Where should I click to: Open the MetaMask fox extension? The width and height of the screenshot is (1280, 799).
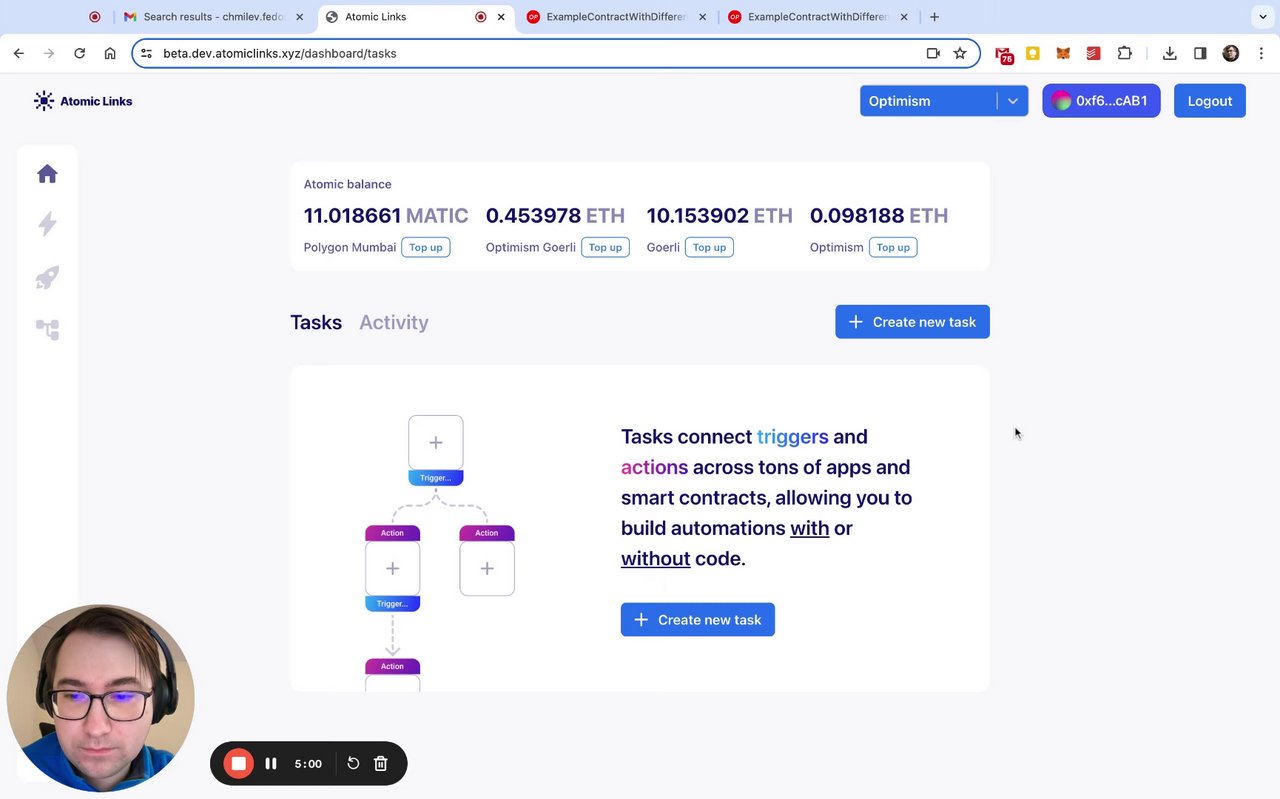[1063, 53]
